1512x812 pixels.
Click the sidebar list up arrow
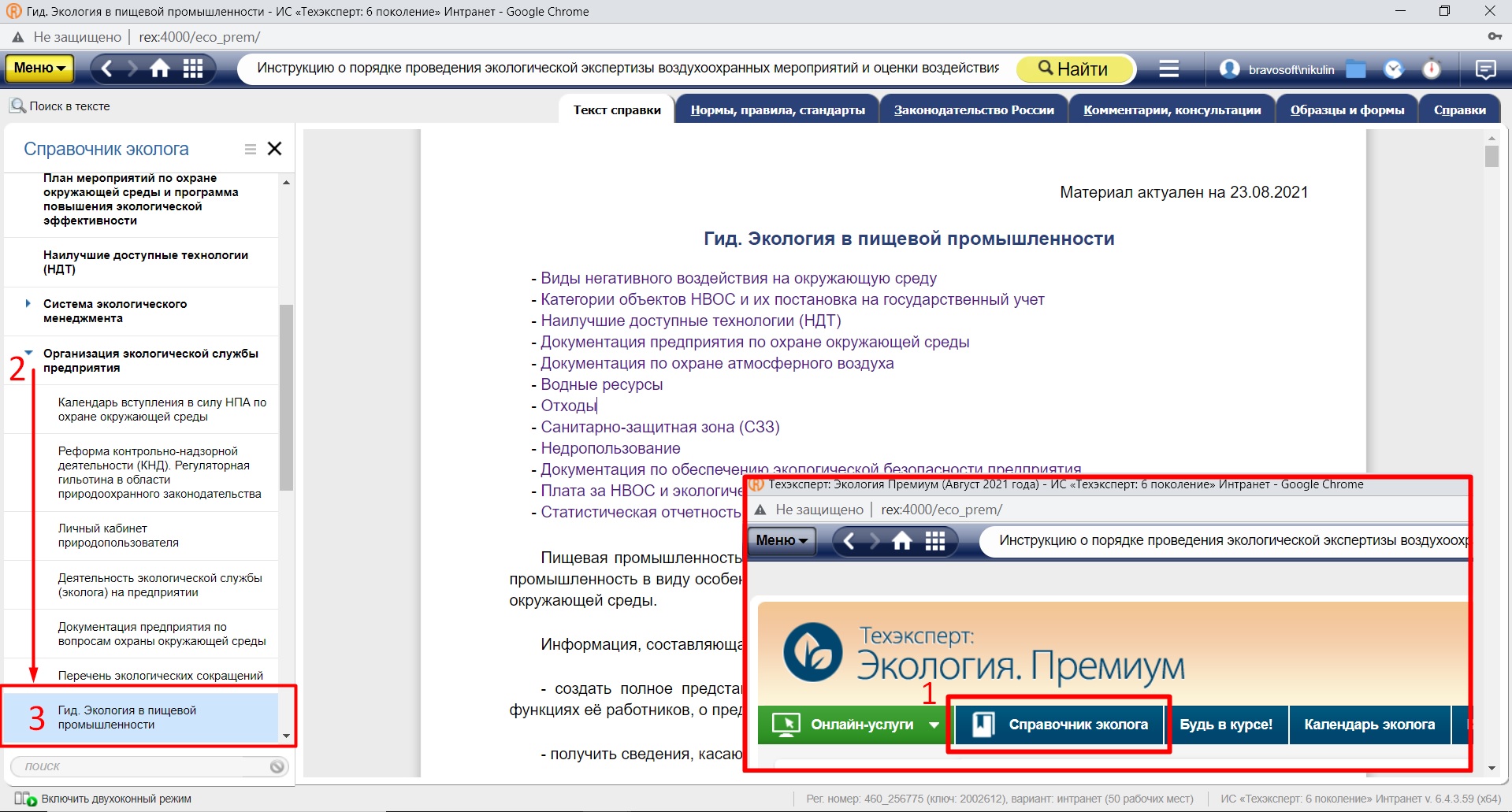286,182
